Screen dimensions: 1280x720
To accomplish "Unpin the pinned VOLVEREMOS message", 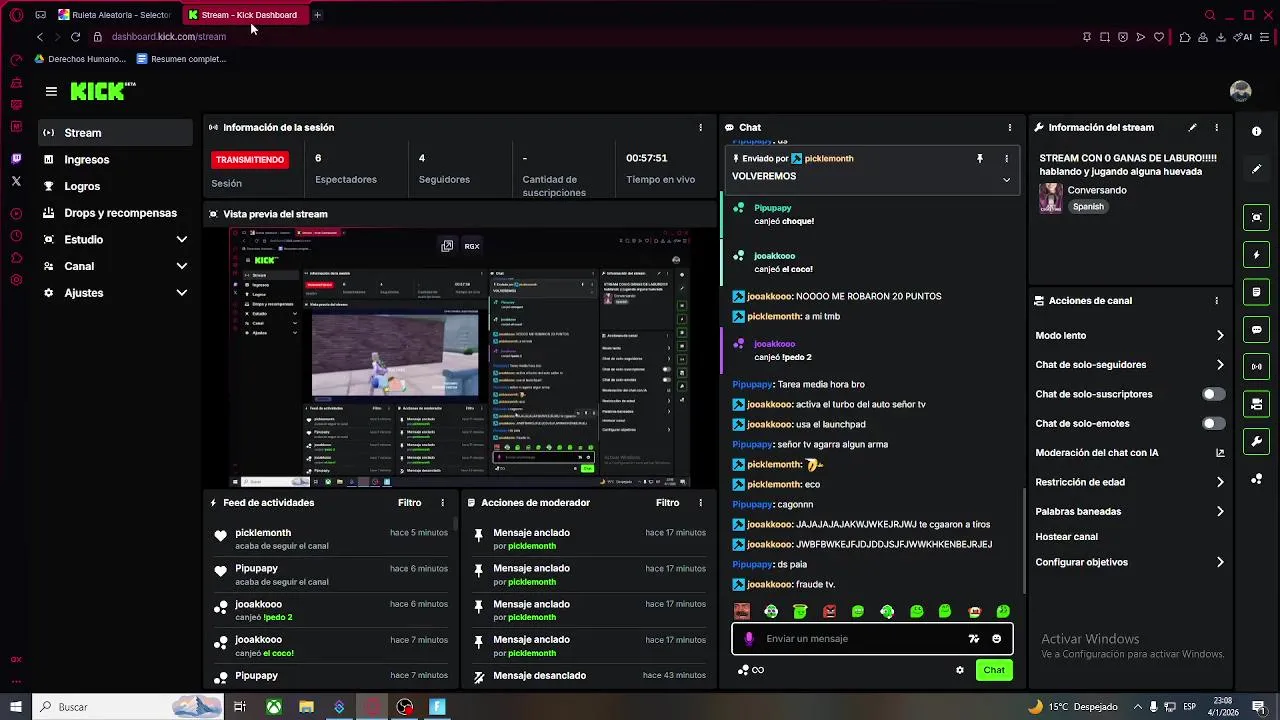I will tap(980, 158).
